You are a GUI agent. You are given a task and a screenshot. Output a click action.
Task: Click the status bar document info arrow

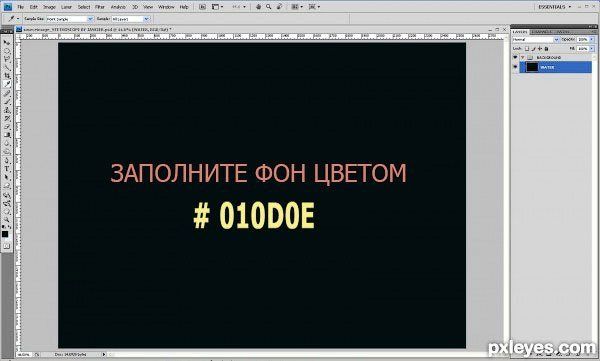104,355
